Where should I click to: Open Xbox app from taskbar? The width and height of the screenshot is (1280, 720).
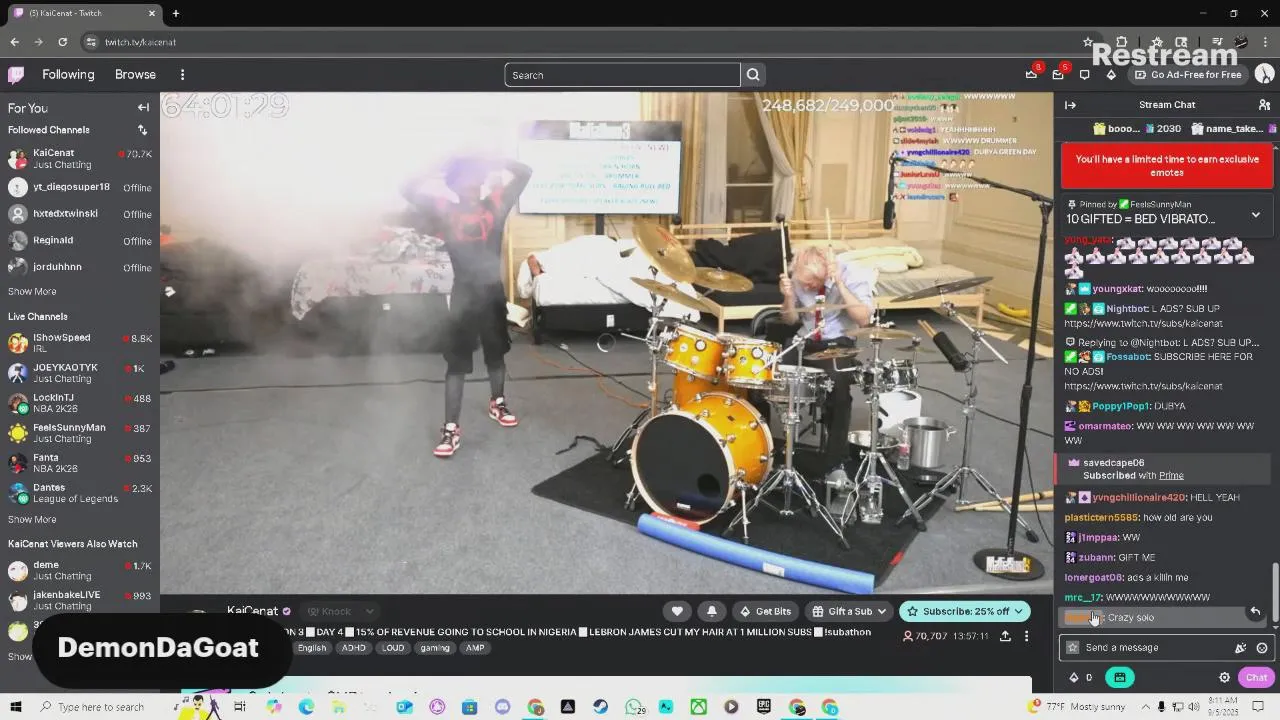[x=698, y=707]
